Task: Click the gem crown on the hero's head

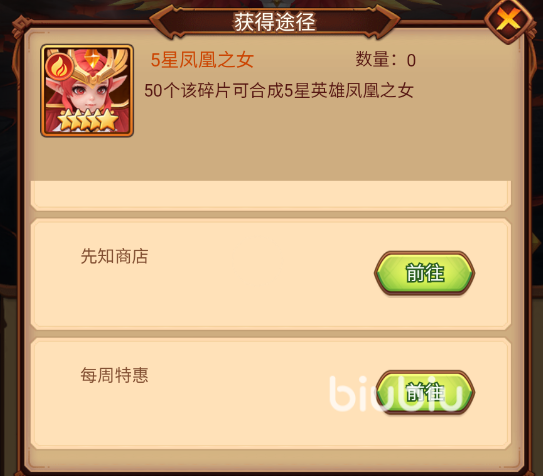Action: coord(93,62)
